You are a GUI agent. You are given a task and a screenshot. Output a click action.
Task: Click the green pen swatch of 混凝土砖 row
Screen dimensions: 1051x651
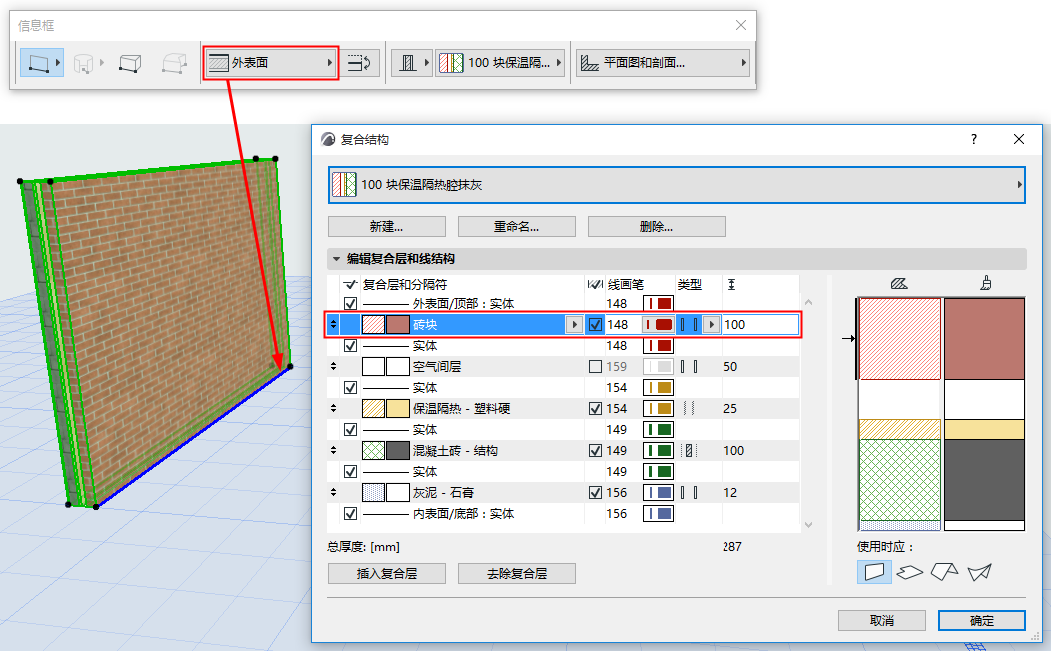click(x=658, y=451)
